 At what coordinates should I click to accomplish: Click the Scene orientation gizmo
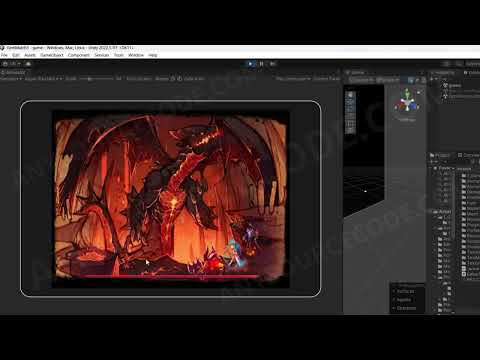[406, 103]
